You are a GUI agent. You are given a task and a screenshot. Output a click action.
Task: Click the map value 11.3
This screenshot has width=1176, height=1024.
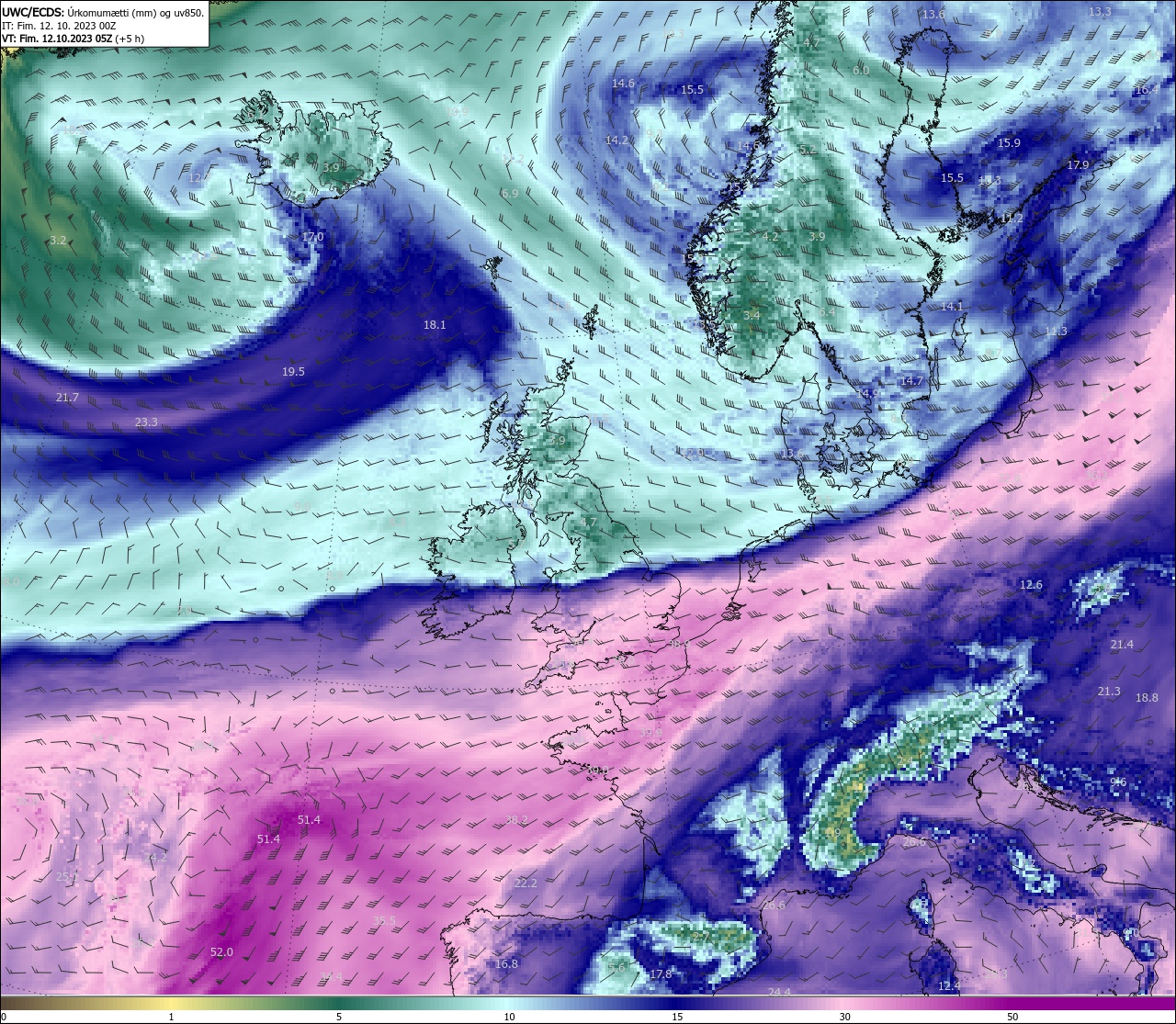click(x=1056, y=332)
